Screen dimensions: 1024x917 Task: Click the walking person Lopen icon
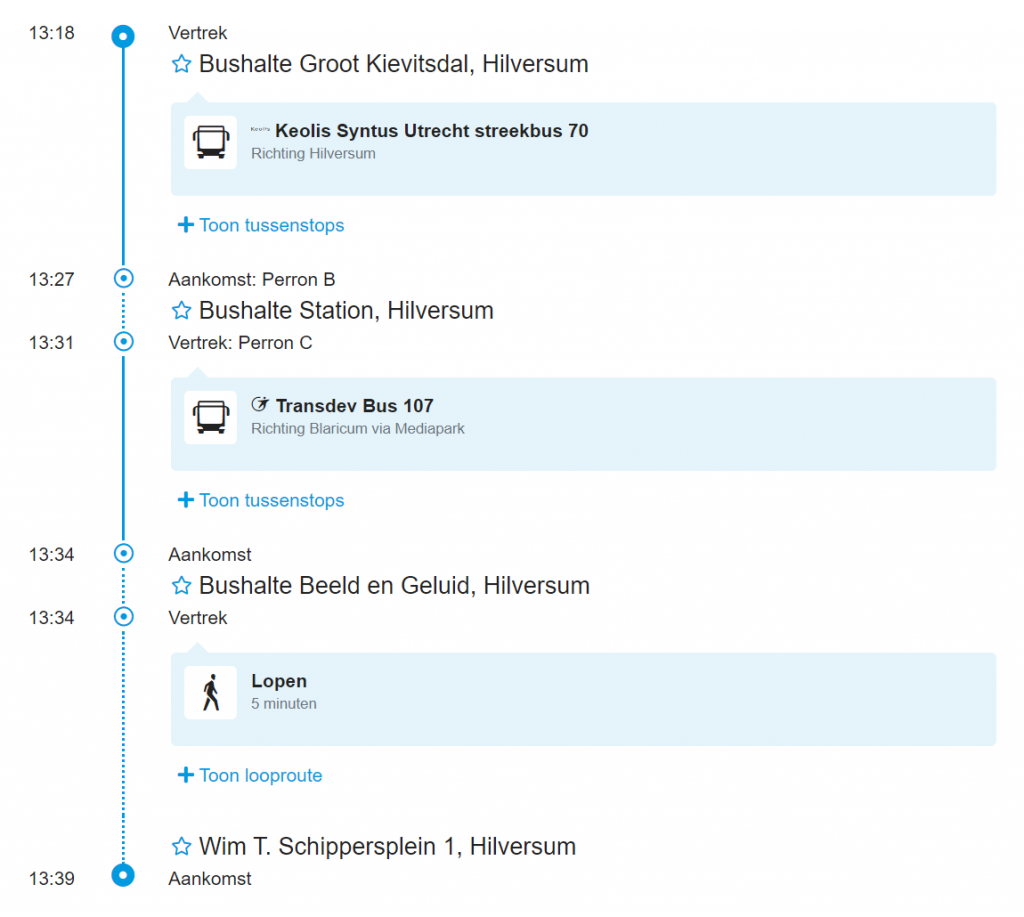point(210,692)
